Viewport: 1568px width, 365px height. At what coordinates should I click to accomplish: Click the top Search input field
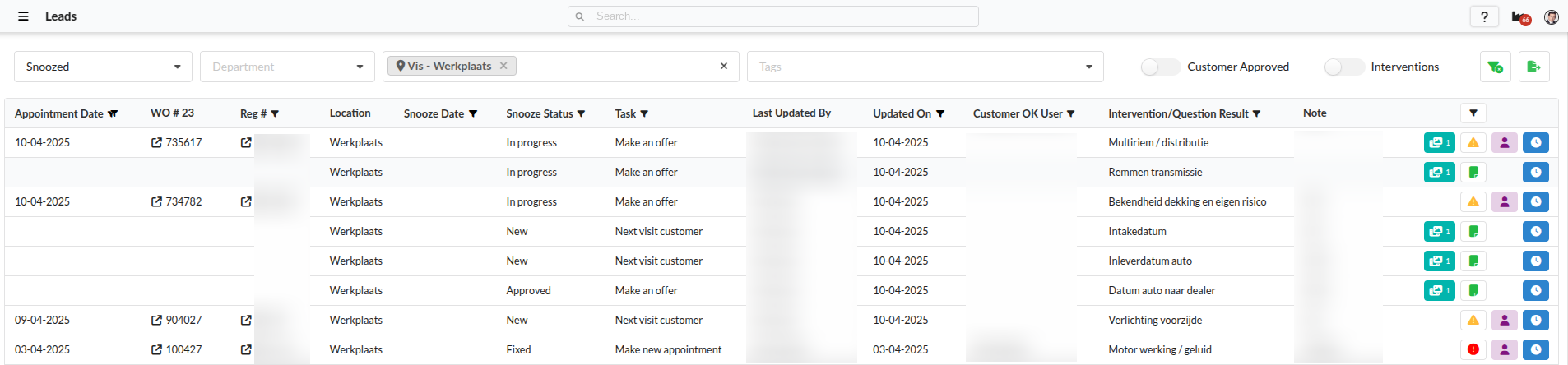(773, 16)
